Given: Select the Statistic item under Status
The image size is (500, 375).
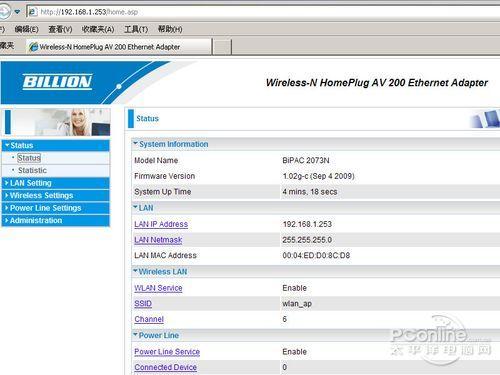Looking at the screenshot, I should 32,170.
